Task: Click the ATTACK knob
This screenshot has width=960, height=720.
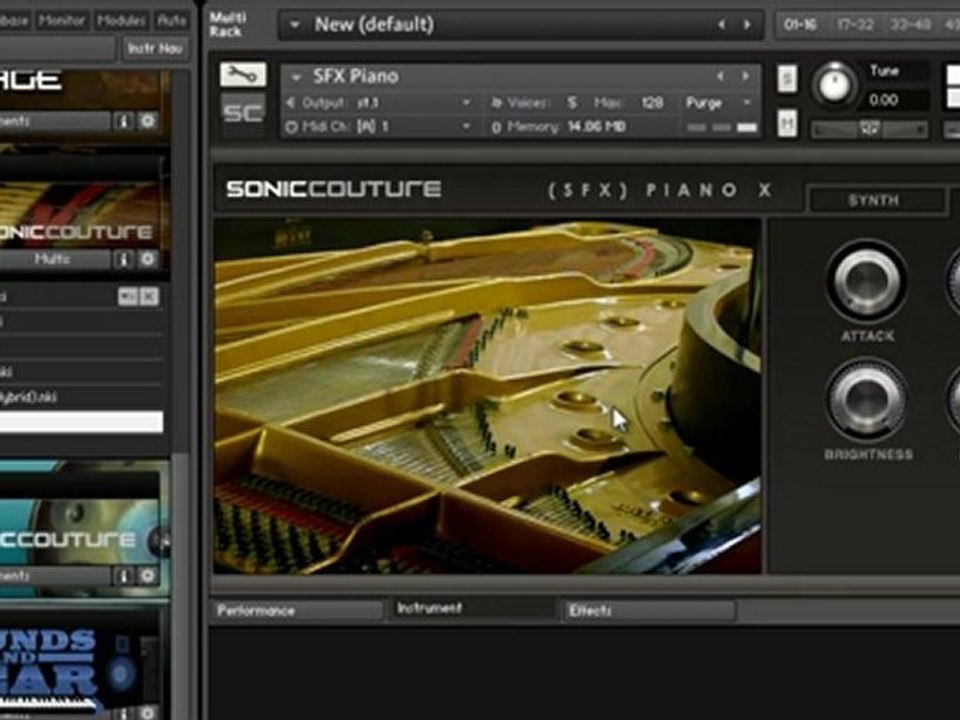Action: (867, 282)
